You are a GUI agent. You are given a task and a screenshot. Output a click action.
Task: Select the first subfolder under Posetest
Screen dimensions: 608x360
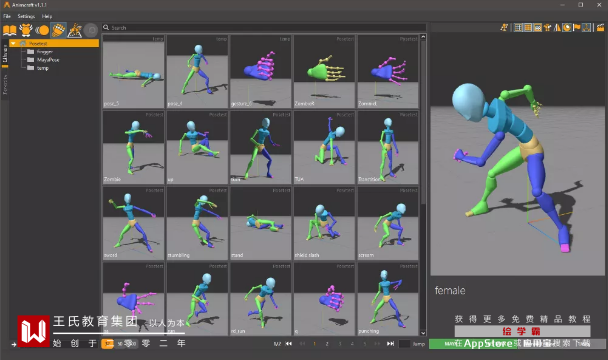[x=45, y=52]
